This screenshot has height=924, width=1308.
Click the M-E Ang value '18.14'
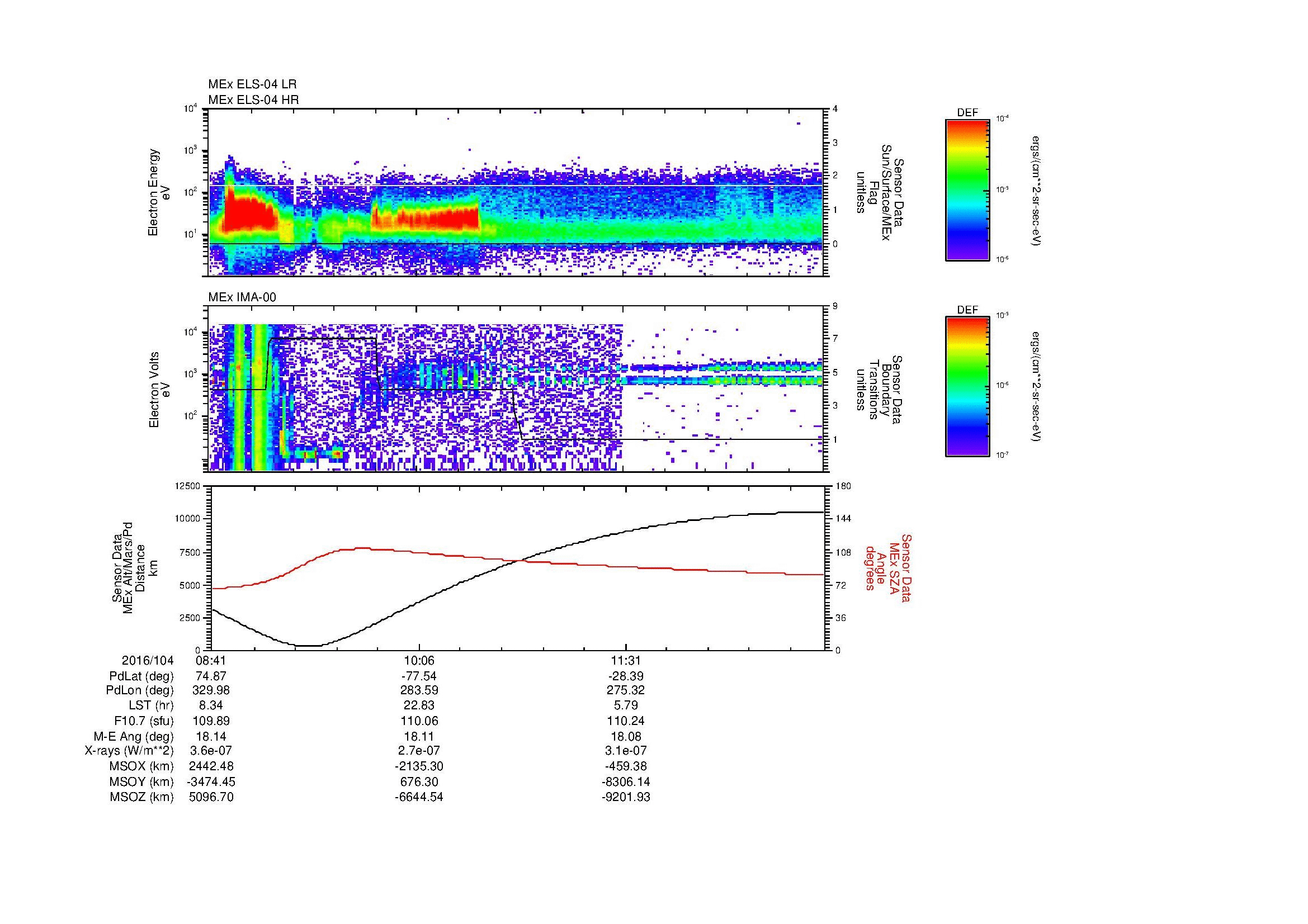tap(211, 737)
